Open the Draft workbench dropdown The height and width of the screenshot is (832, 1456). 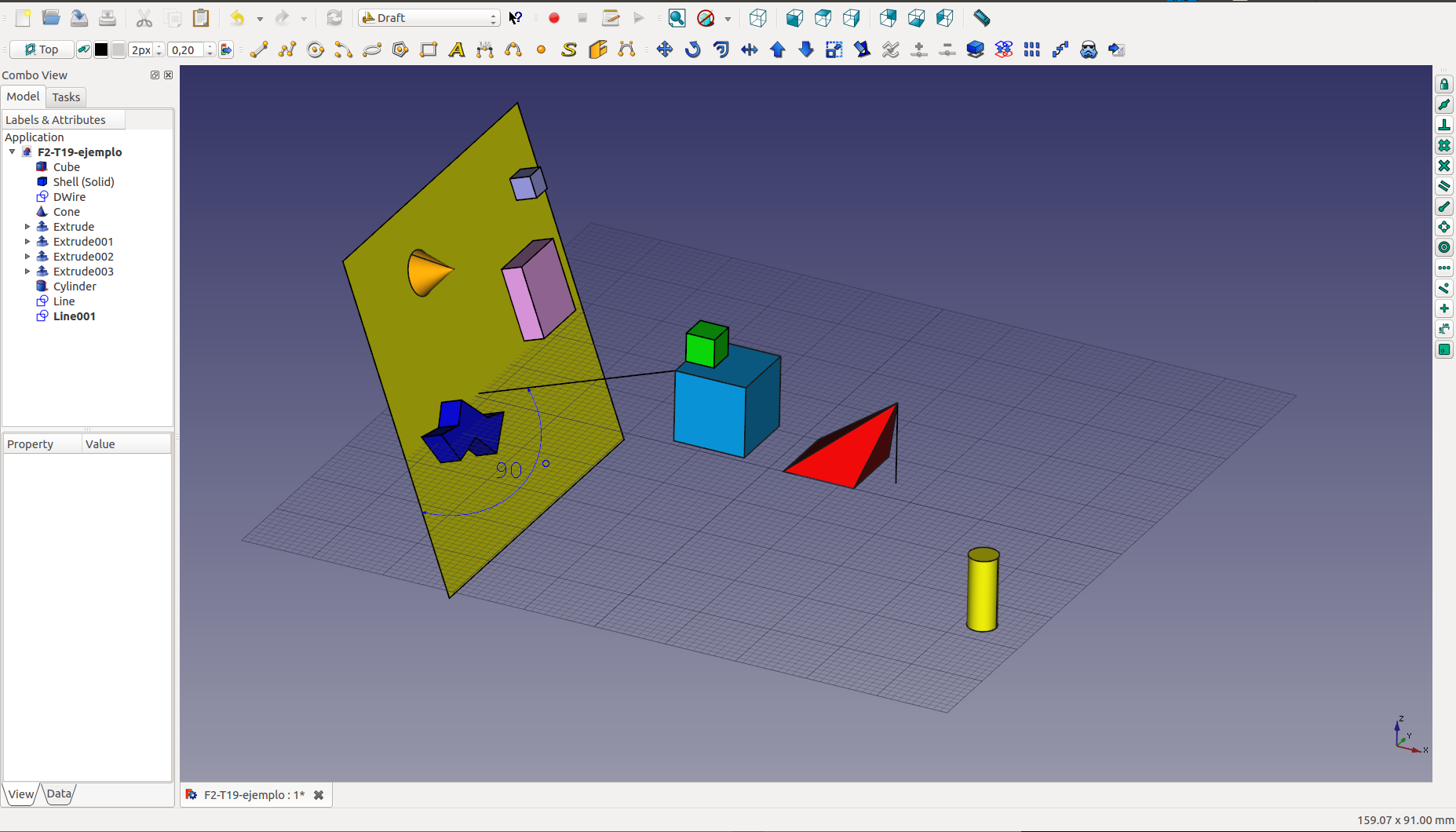(x=429, y=17)
